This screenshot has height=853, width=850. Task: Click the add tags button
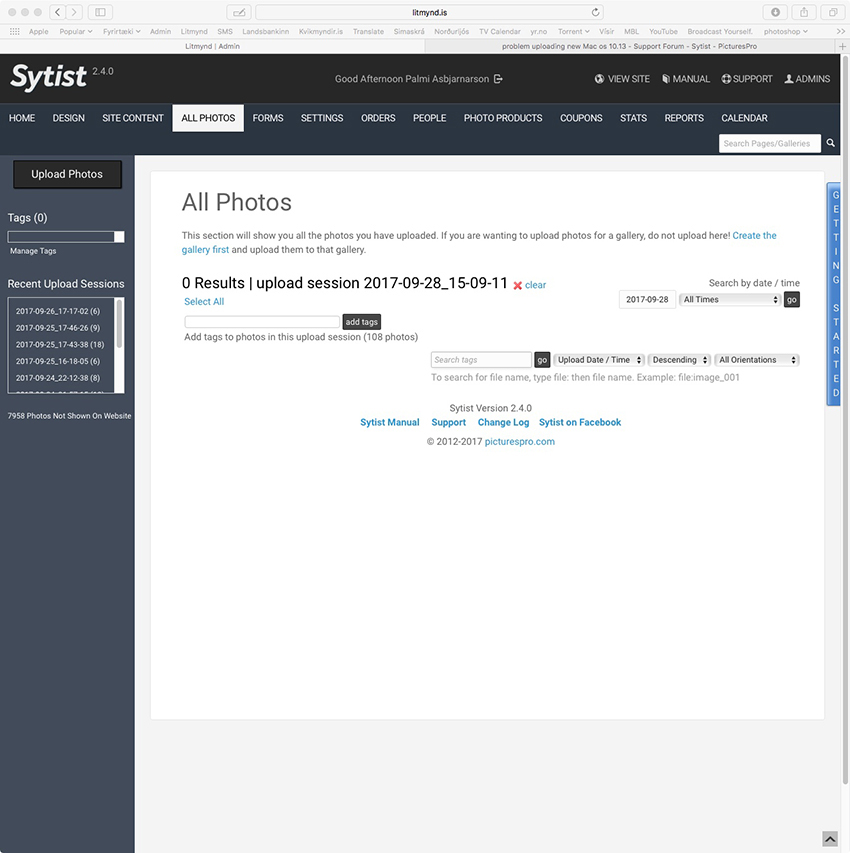(x=361, y=322)
